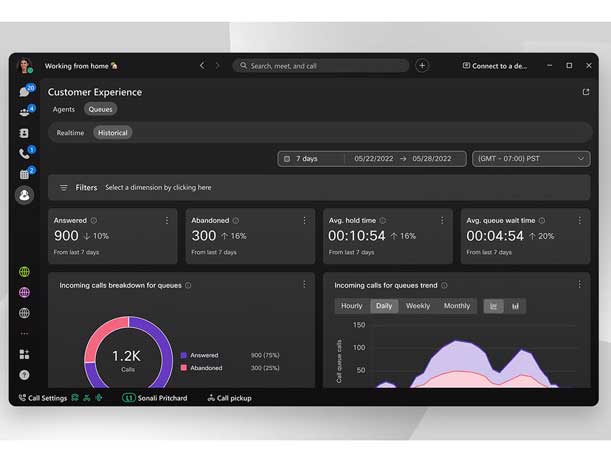Open the Calling phone icon in sidebar

tap(24, 153)
